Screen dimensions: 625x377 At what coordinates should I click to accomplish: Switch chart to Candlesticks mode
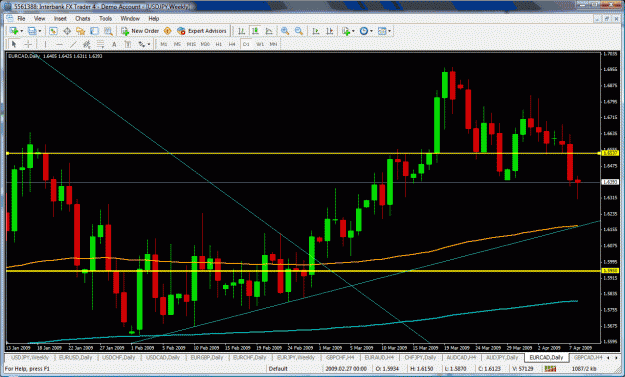pos(255,31)
